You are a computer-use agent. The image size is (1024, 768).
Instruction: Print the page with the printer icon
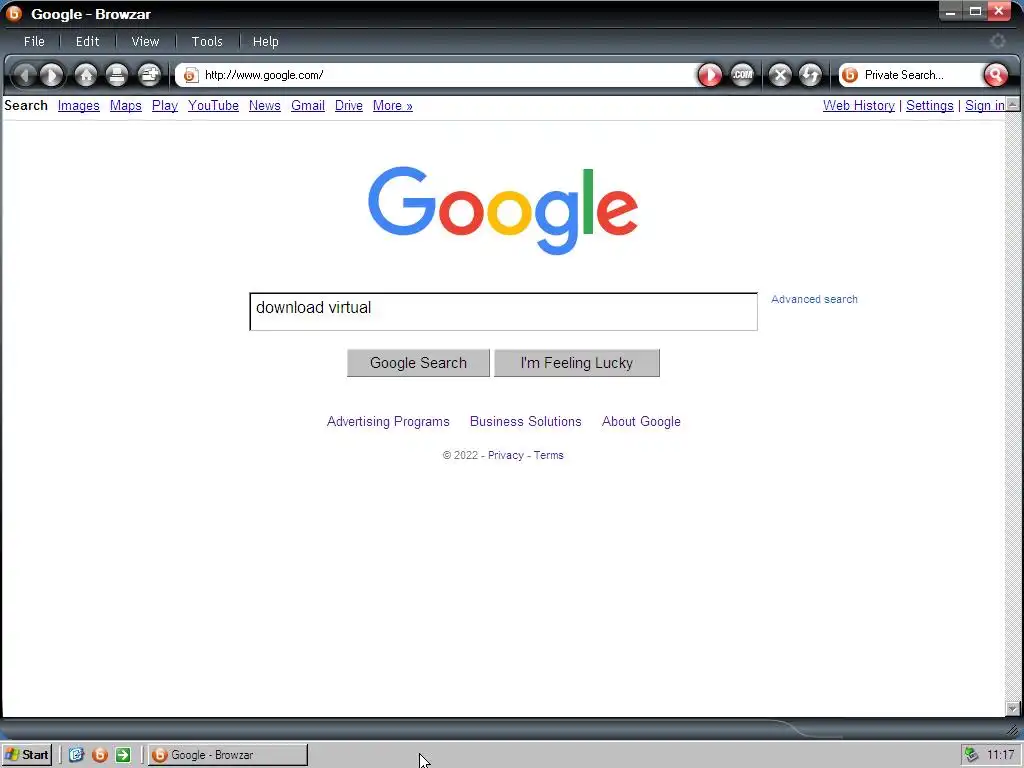pyautogui.click(x=117, y=75)
